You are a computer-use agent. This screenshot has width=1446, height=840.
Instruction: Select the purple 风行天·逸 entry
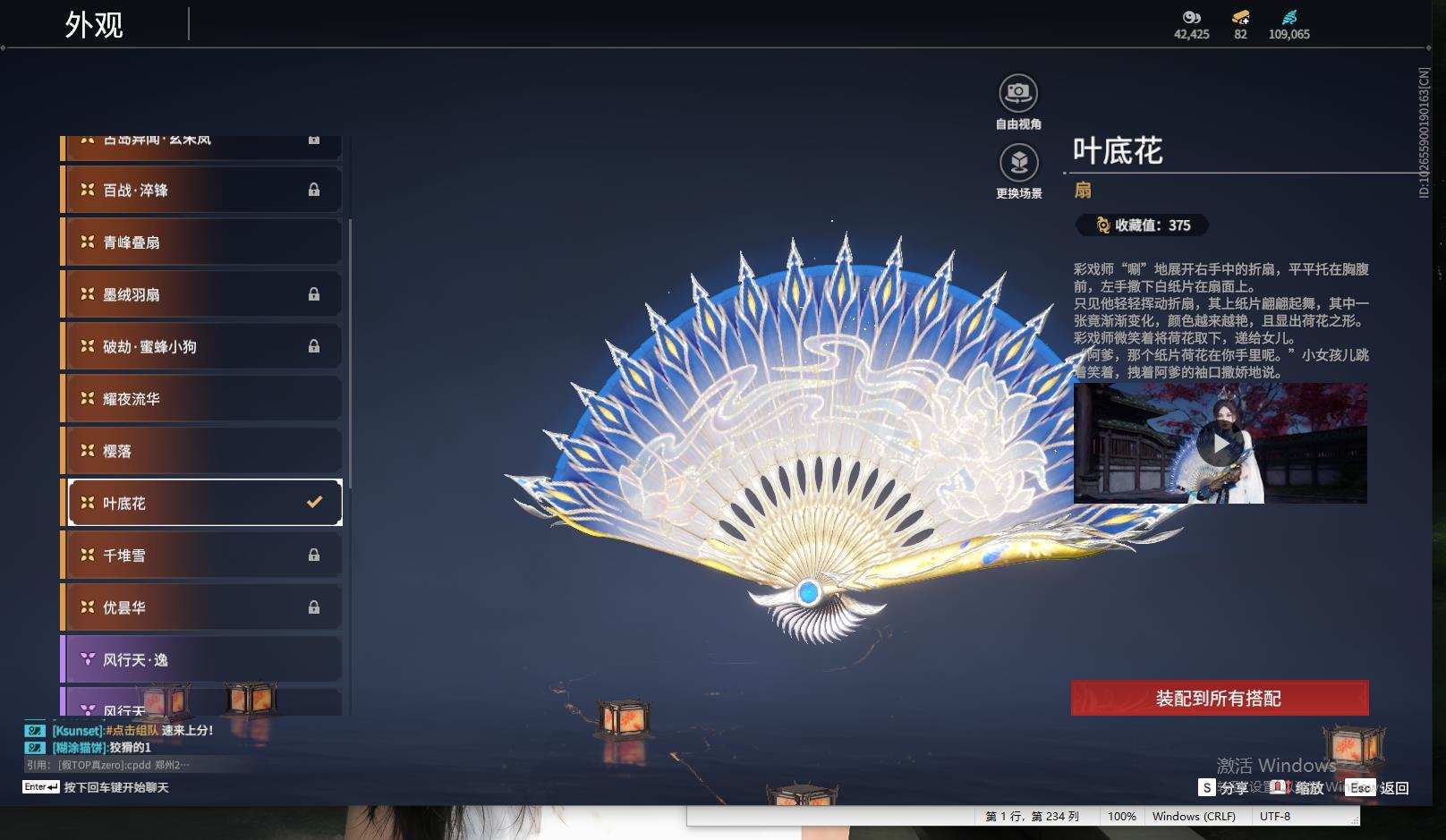point(201,659)
